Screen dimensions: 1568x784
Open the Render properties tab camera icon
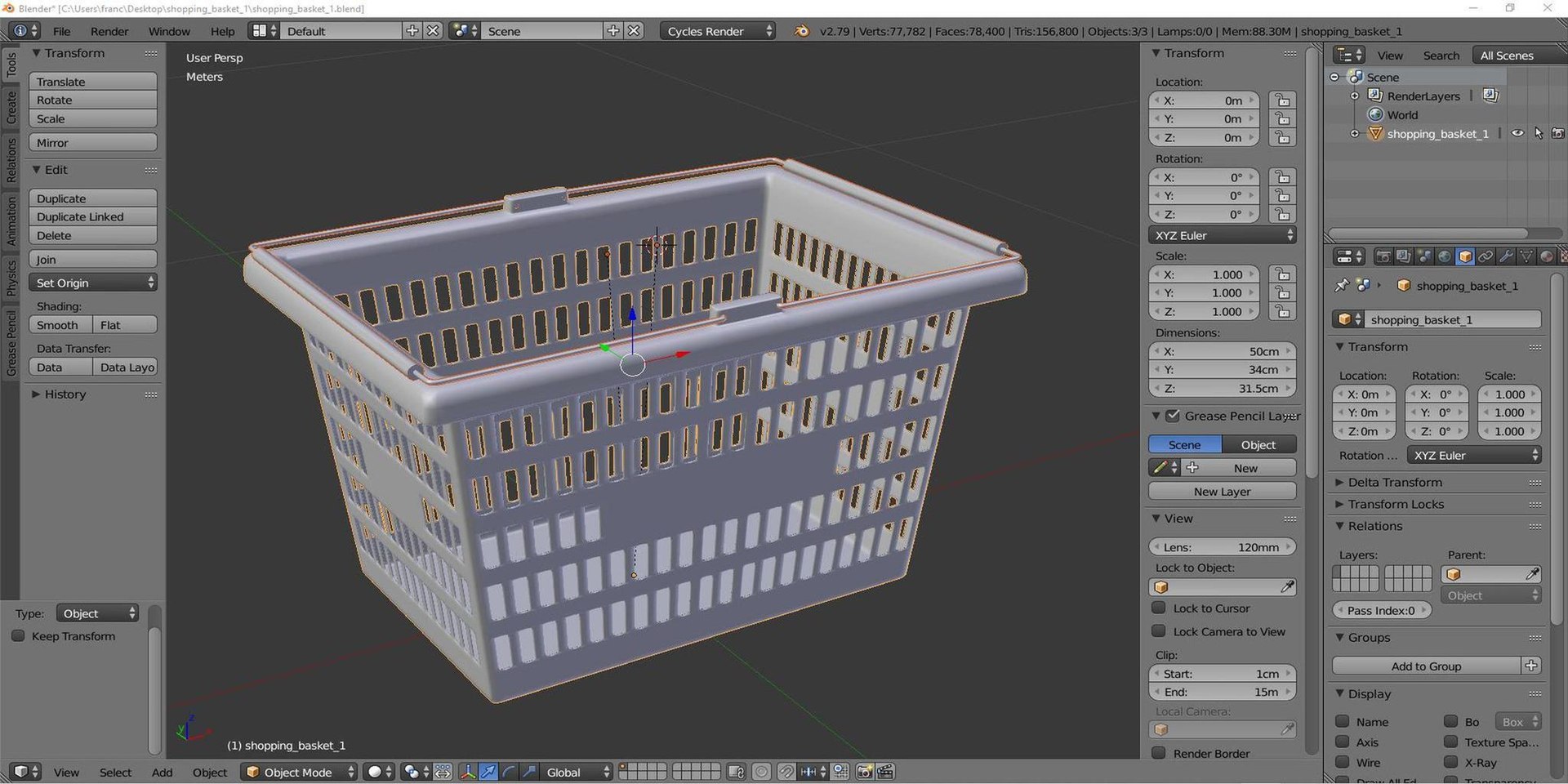click(x=1383, y=256)
